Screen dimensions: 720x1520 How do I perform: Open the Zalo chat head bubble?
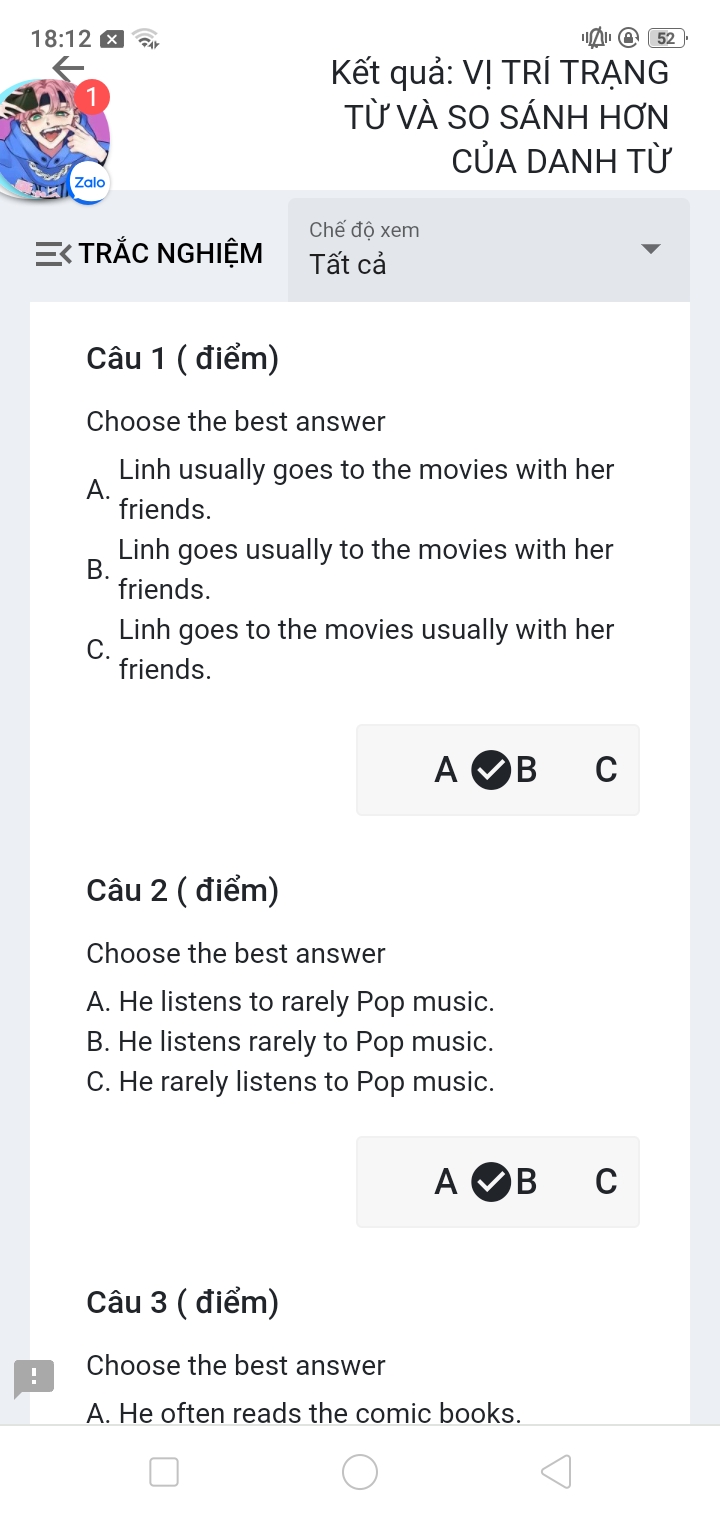(54, 140)
